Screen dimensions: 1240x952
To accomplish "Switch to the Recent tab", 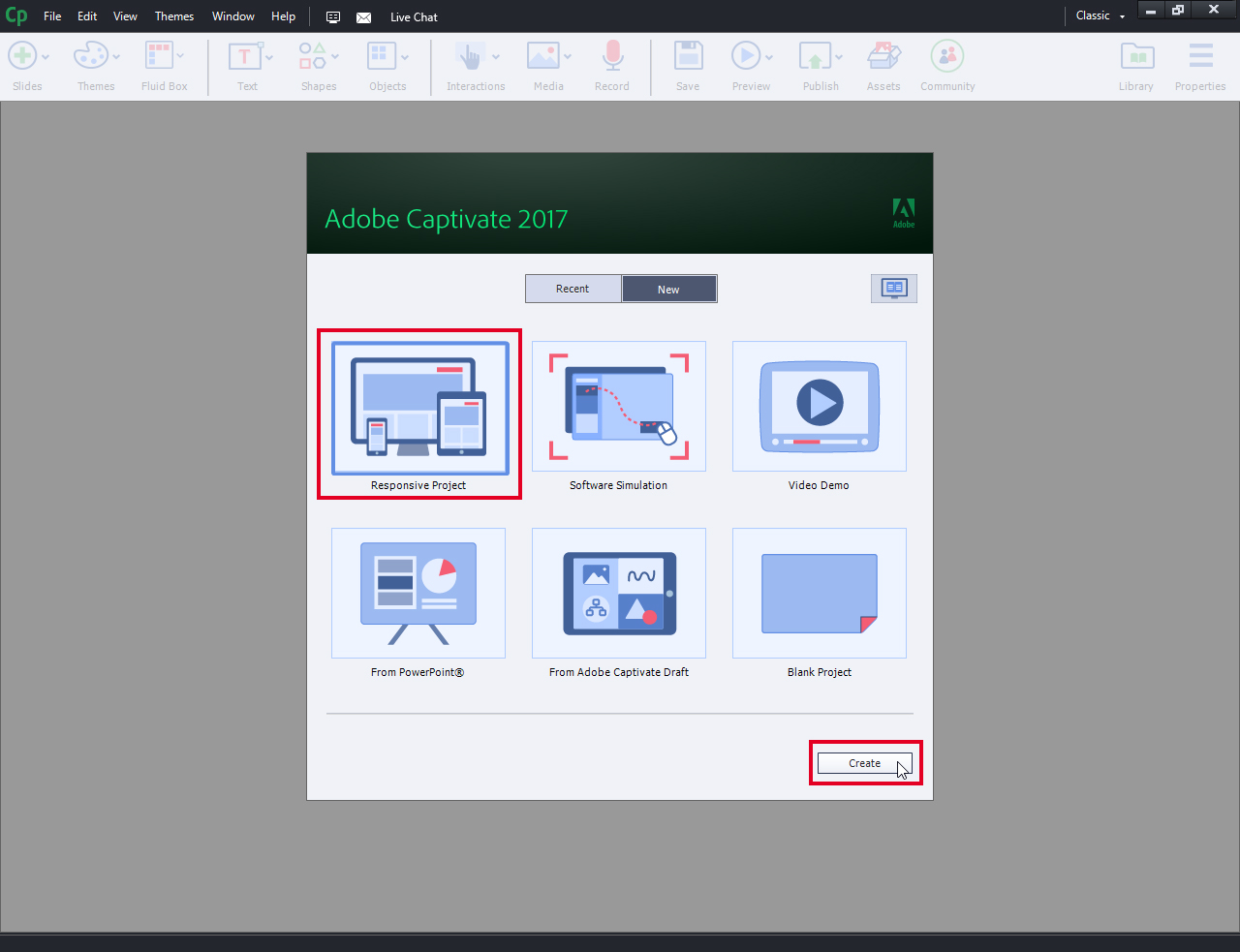I will [573, 289].
